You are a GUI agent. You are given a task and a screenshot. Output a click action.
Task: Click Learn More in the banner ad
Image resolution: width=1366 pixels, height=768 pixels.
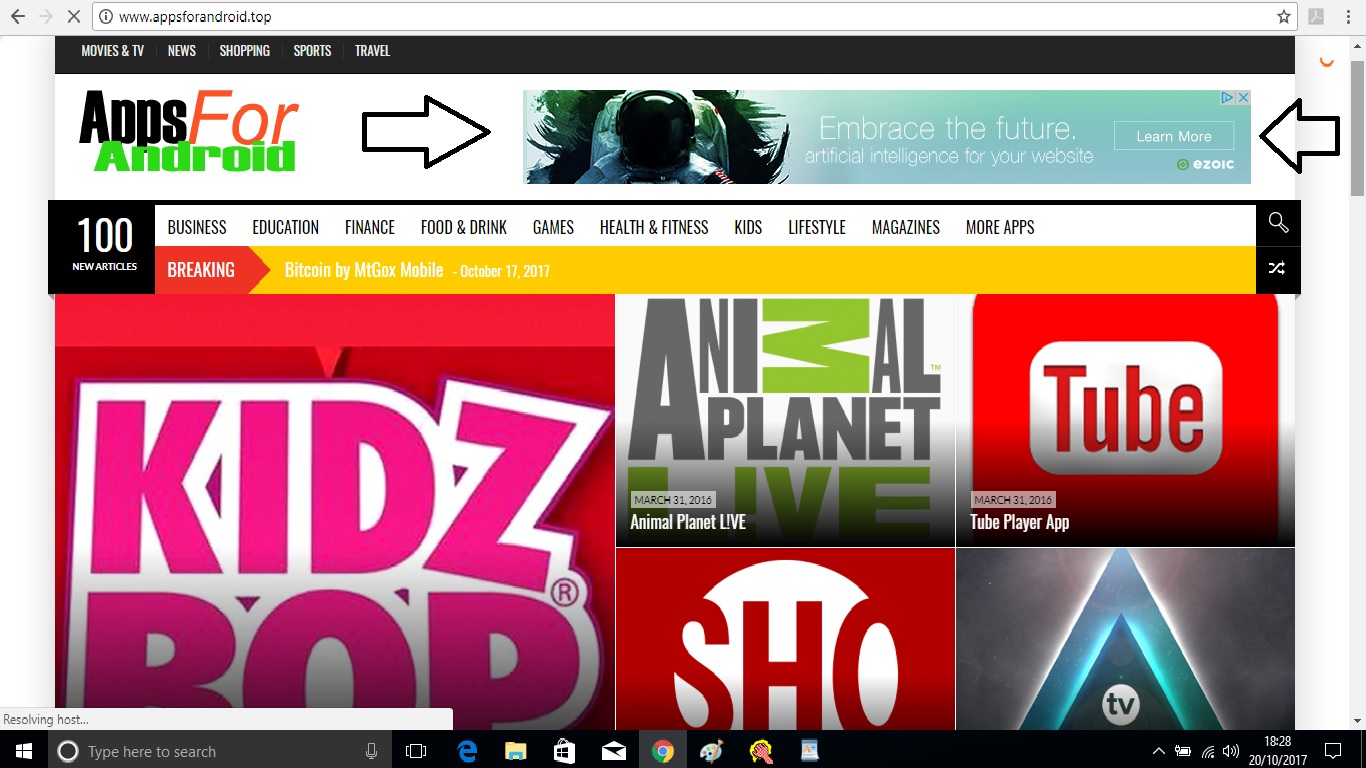1173,136
